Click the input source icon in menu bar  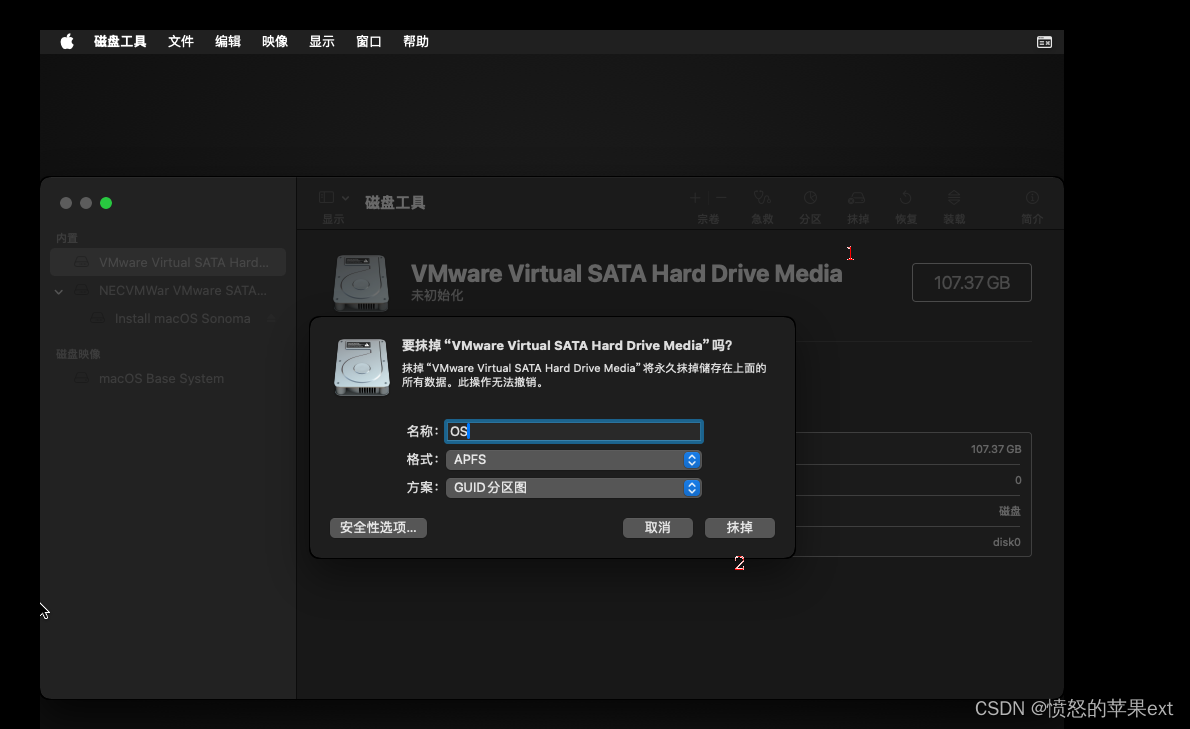1044,42
